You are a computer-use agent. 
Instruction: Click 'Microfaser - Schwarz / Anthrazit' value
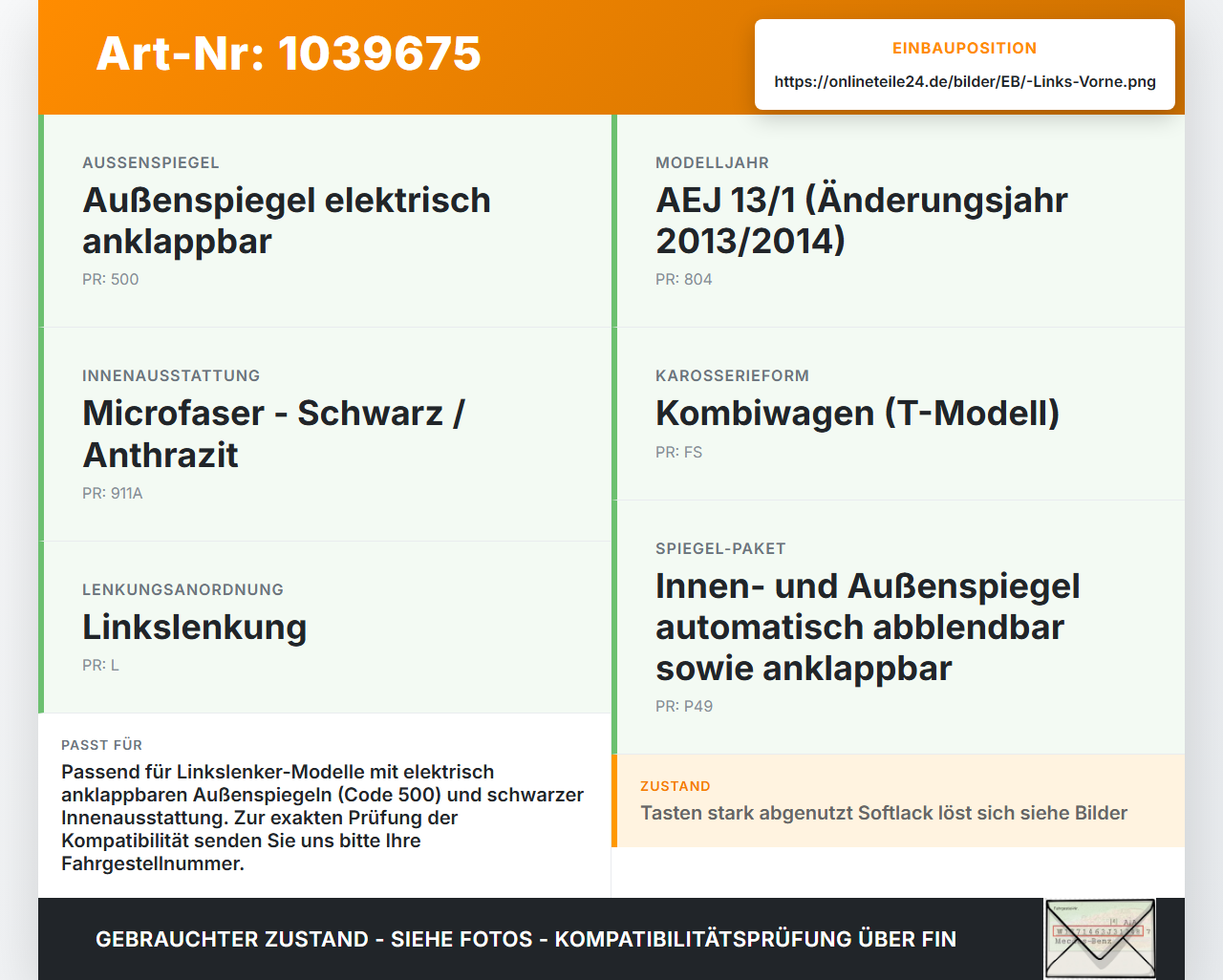click(x=274, y=434)
